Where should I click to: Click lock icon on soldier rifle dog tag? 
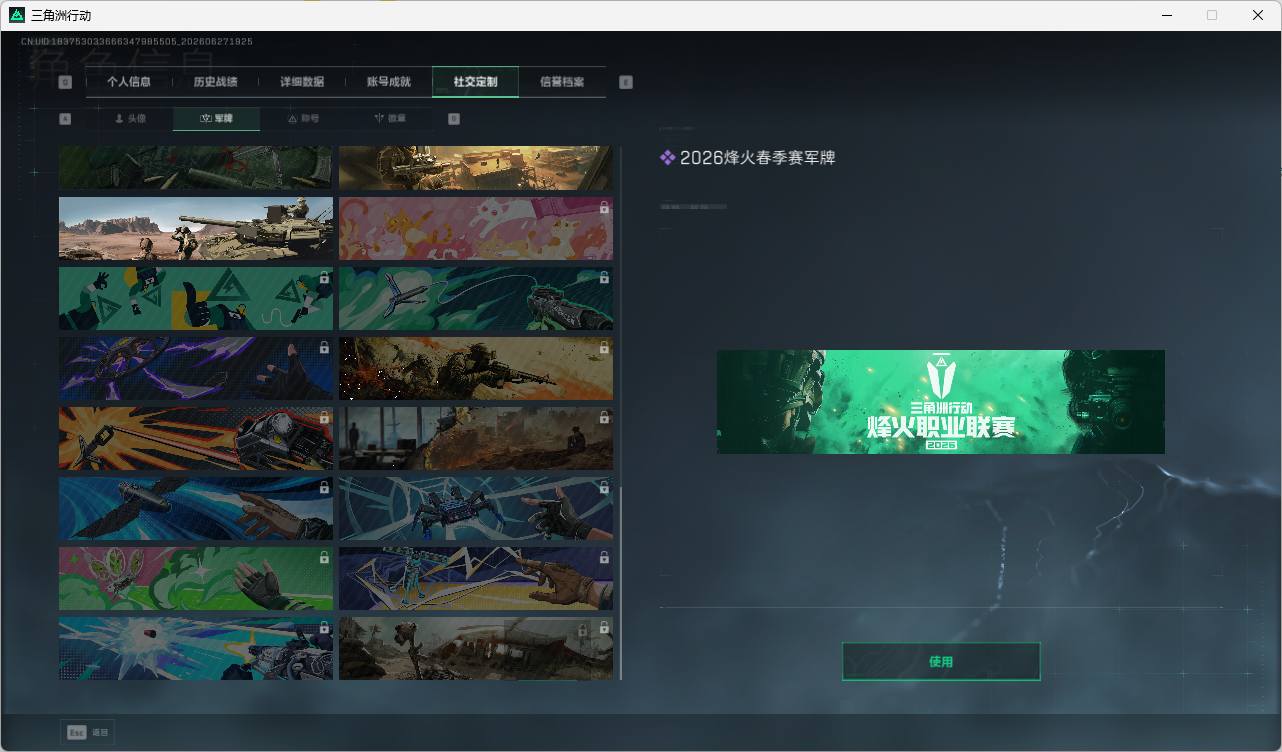tap(604, 348)
